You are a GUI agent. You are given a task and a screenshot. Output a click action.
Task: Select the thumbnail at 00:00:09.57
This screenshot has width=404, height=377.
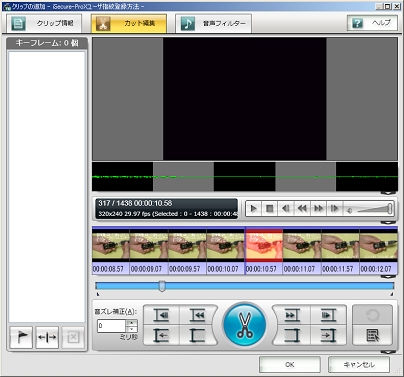click(x=187, y=251)
